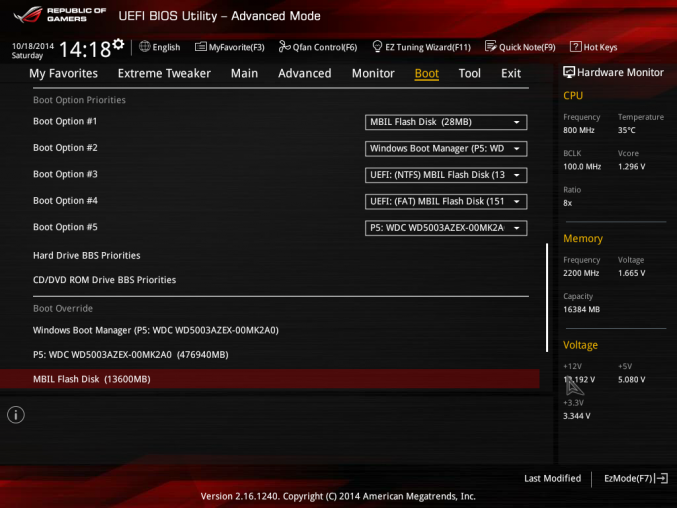Launch EZ Tuning Wizard(F11)
Image resolution: width=677 pixels, height=508 pixels.
coord(421,47)
